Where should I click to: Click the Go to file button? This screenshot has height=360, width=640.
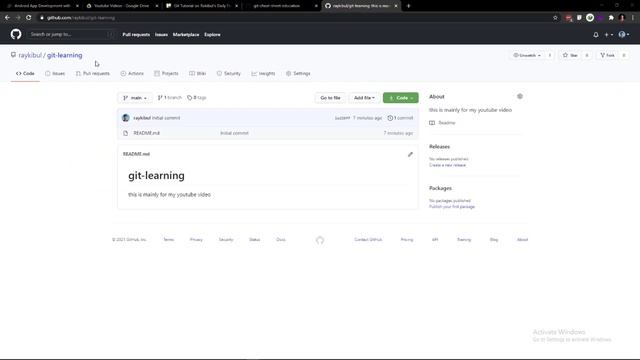click(x=330, y=98)
